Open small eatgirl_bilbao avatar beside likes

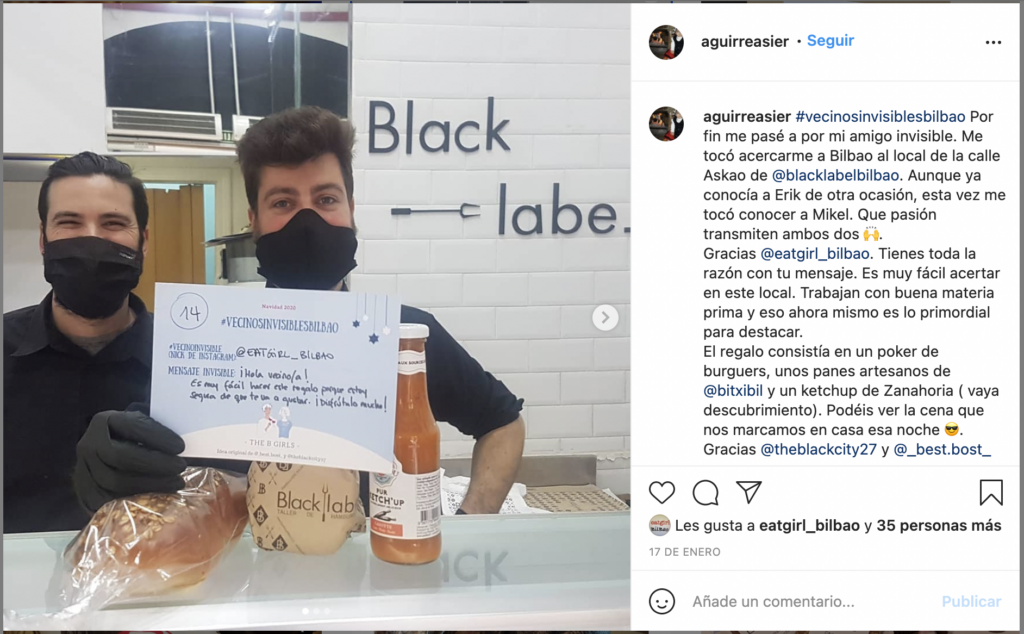click(660, 526)
